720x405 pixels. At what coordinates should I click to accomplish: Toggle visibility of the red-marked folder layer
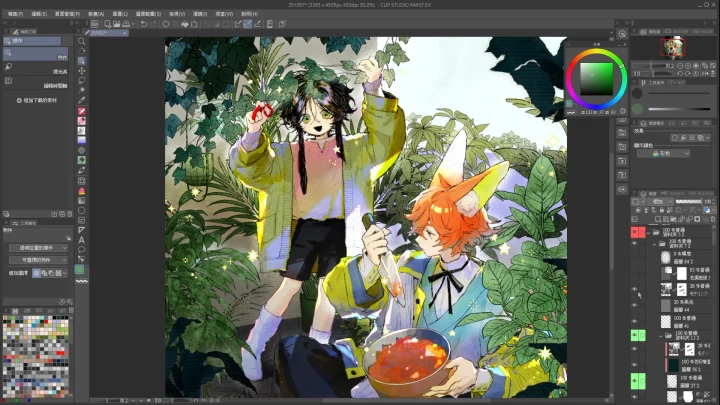coord(635,232)
